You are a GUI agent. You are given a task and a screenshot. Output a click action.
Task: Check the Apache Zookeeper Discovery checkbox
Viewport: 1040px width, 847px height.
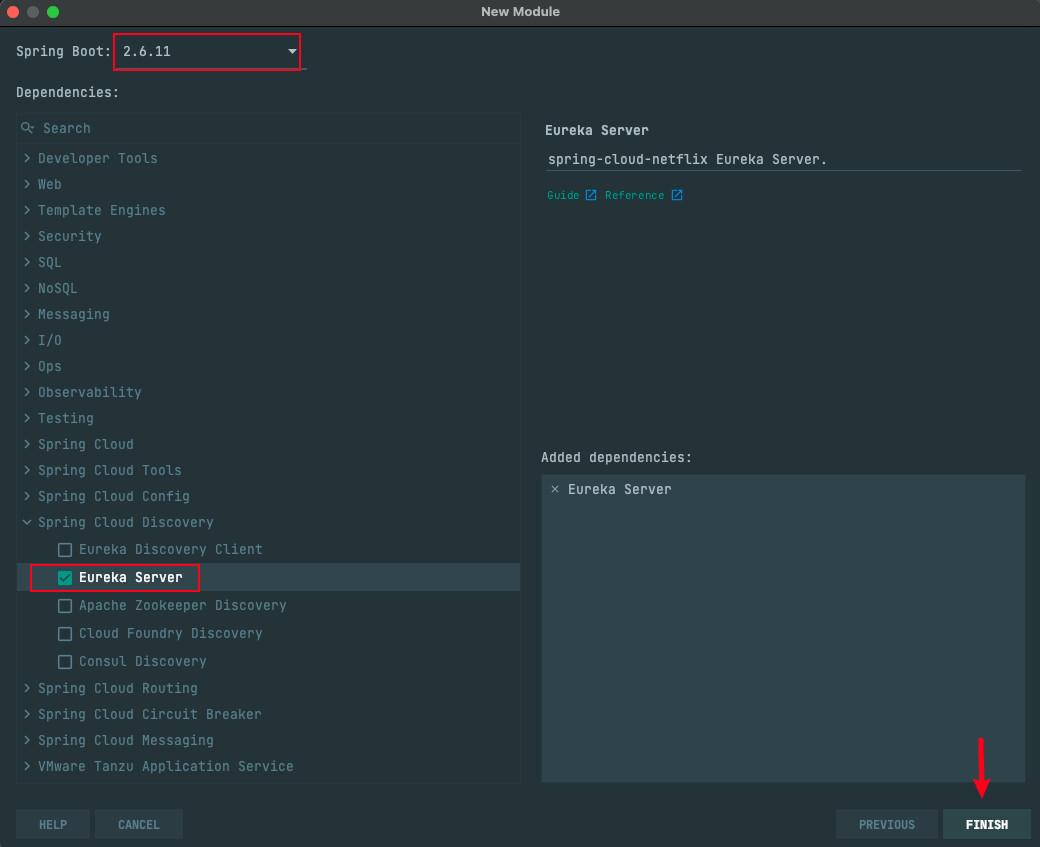point(65,606)
